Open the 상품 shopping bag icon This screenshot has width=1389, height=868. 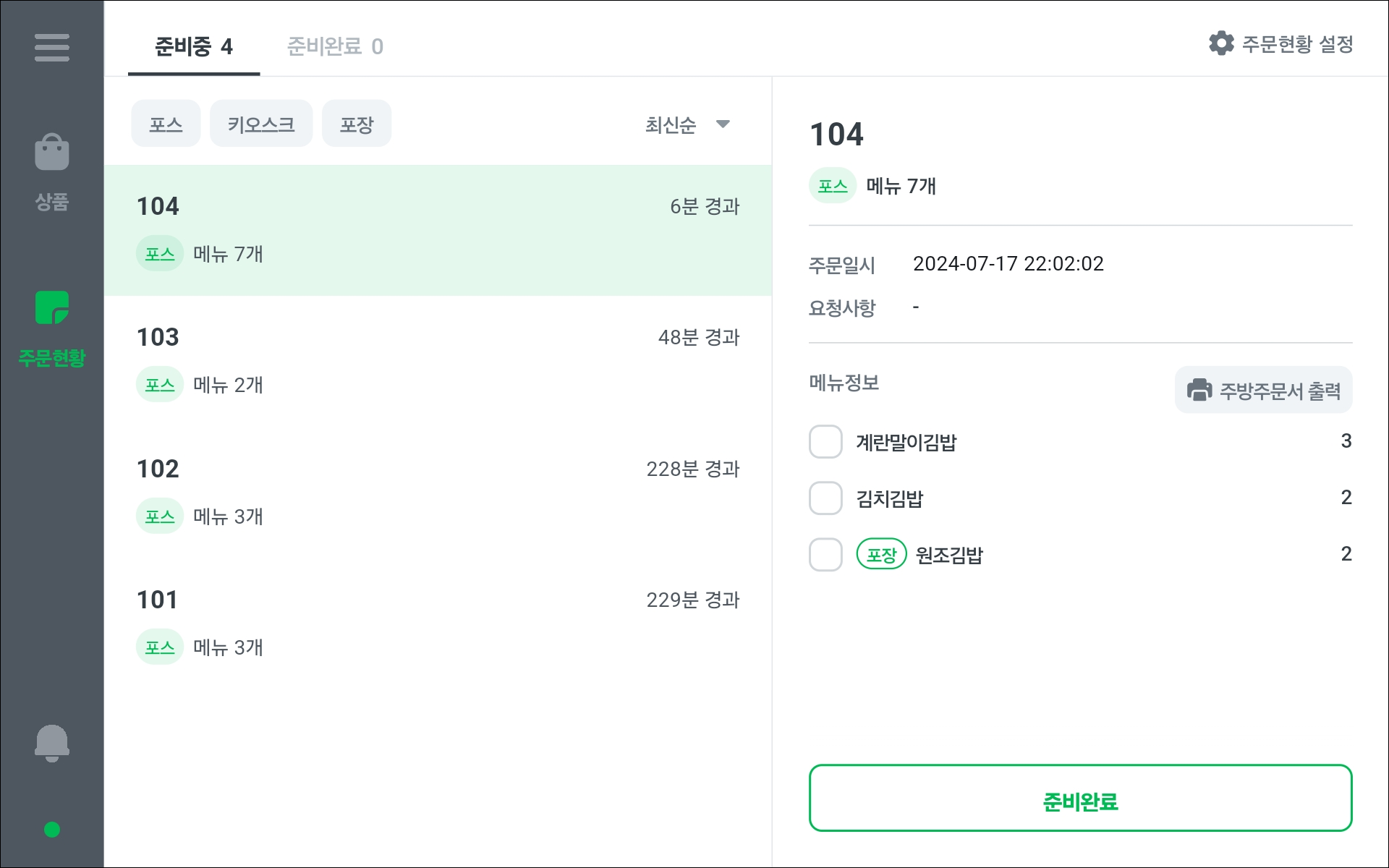(x=51, y=153)
